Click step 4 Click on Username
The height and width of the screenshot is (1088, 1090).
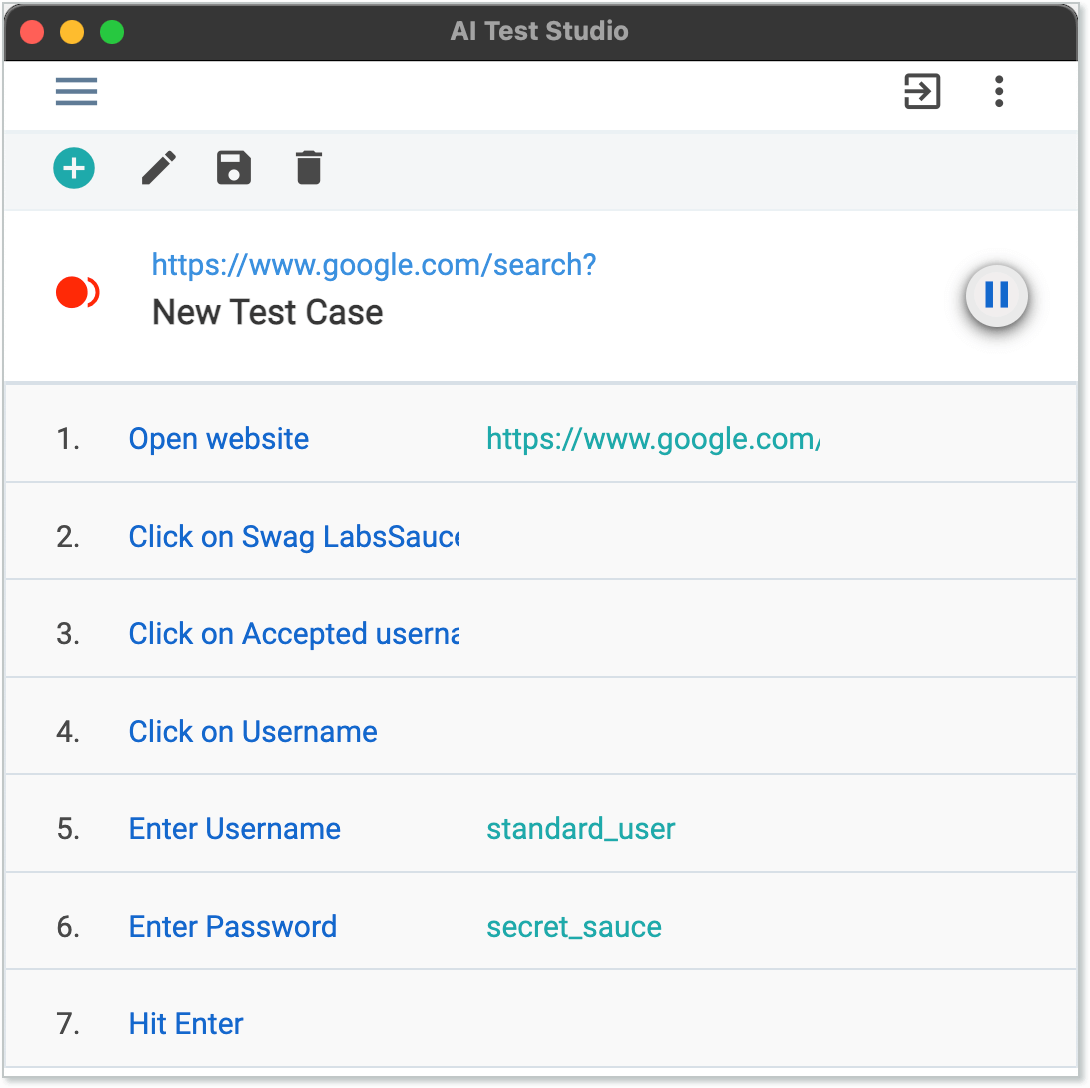pos(253,731)
